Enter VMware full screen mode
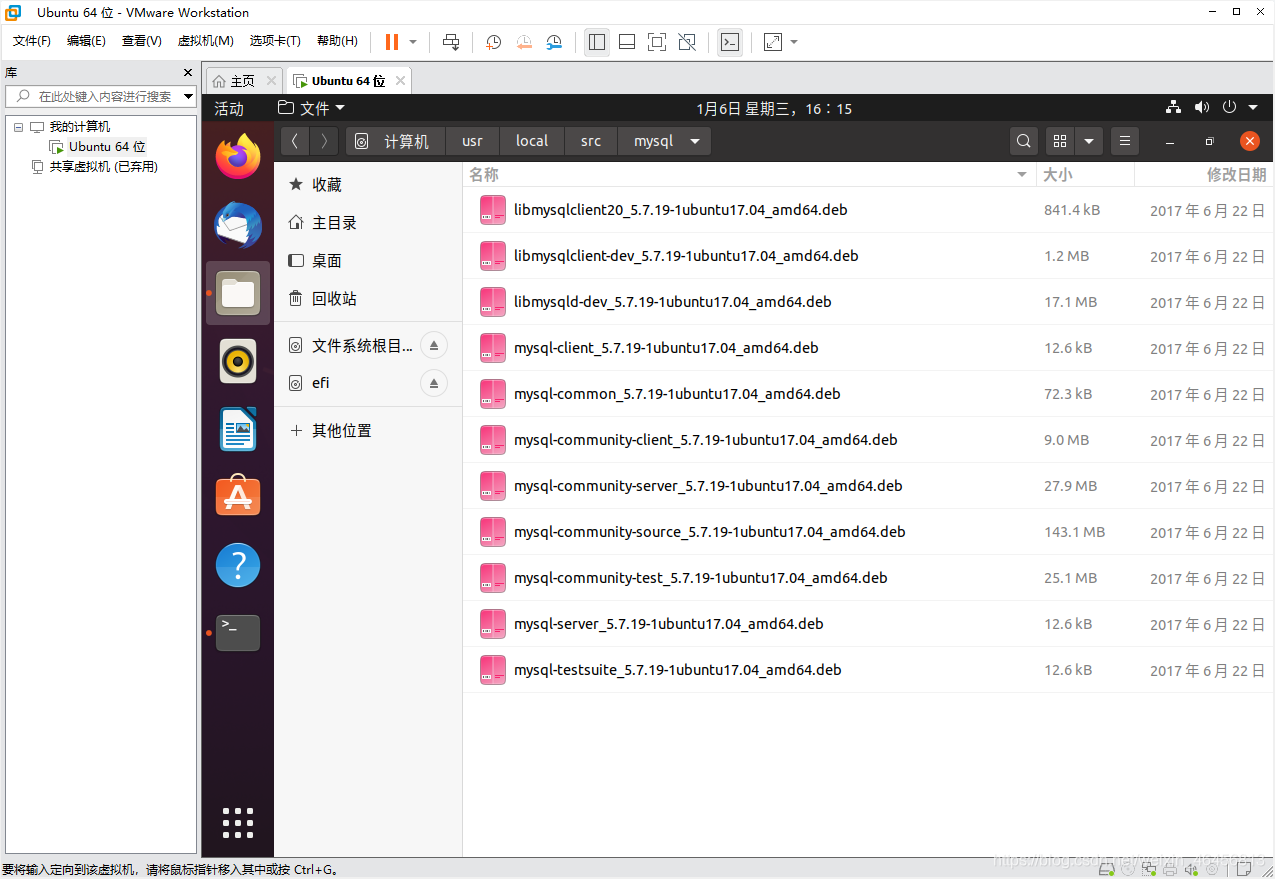The width and height of the screenshot is (1275, 879). 657,42
